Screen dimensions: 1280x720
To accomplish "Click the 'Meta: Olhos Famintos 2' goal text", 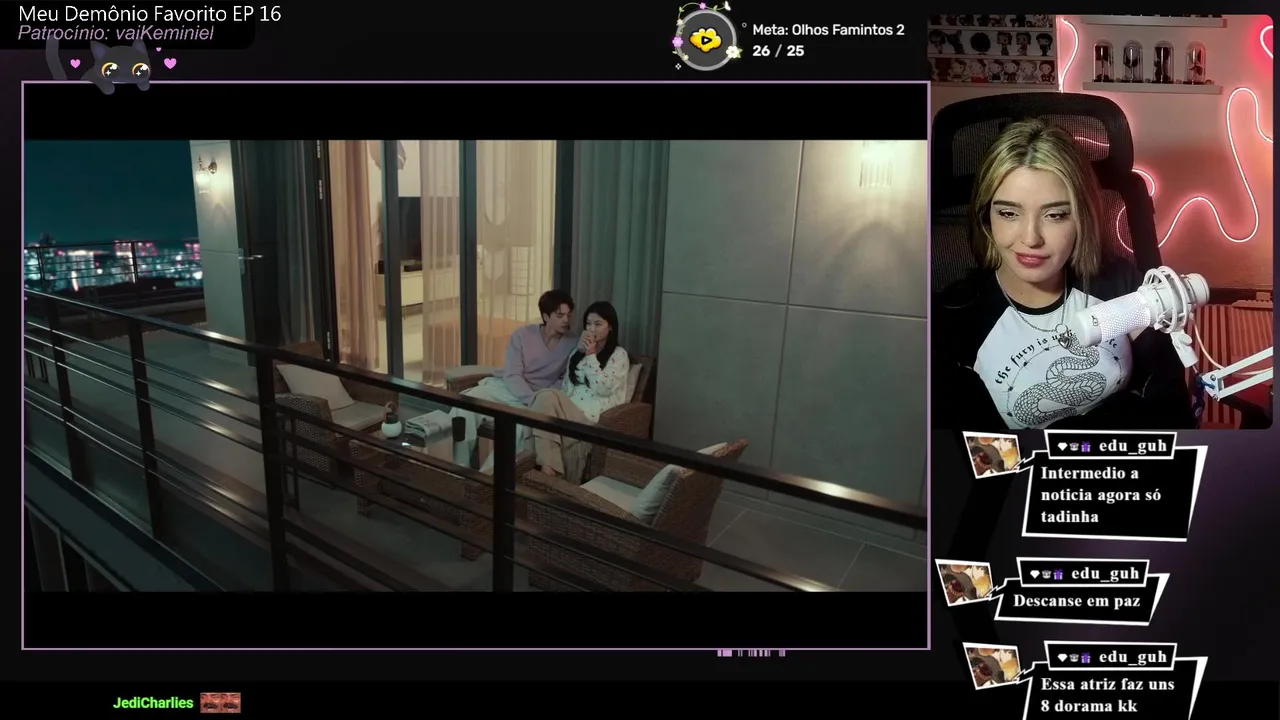I will [x=828, y=30].
